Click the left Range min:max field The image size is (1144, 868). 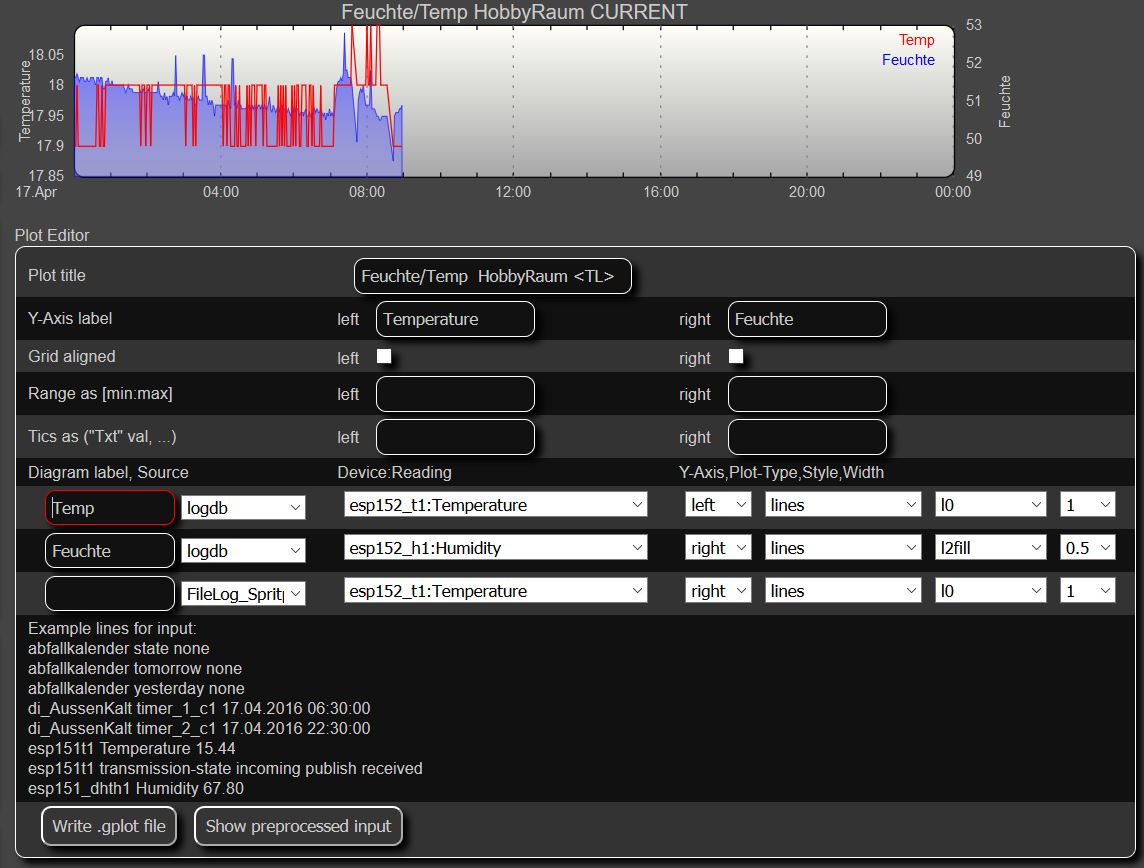[455, 394]
